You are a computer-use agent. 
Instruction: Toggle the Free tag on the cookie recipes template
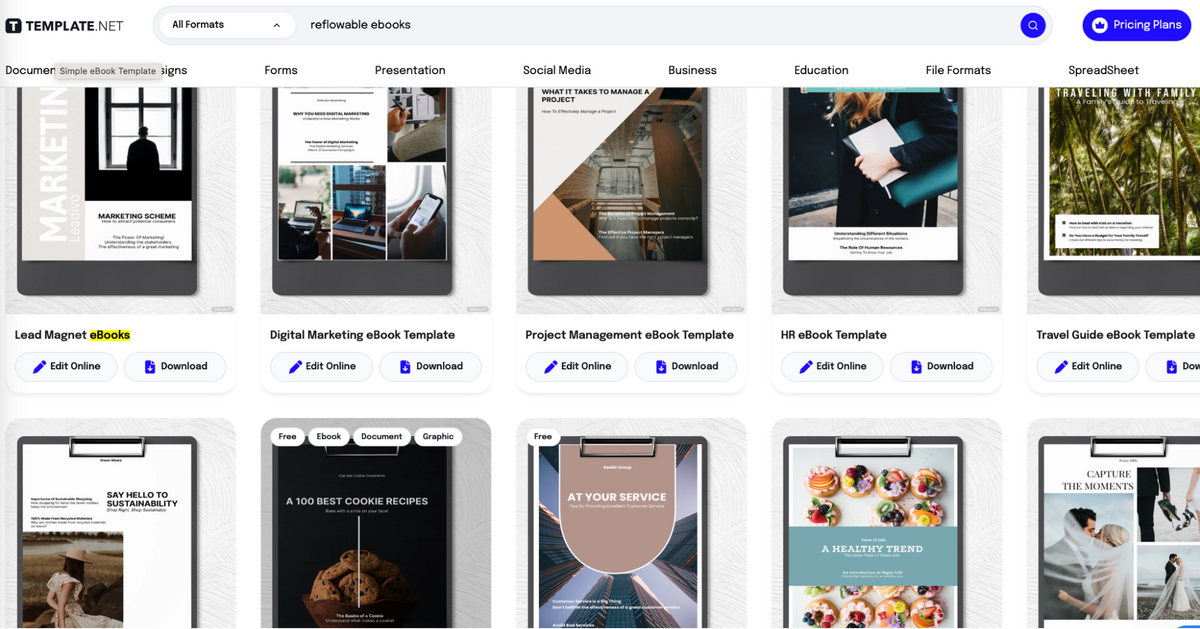(287, 436)
